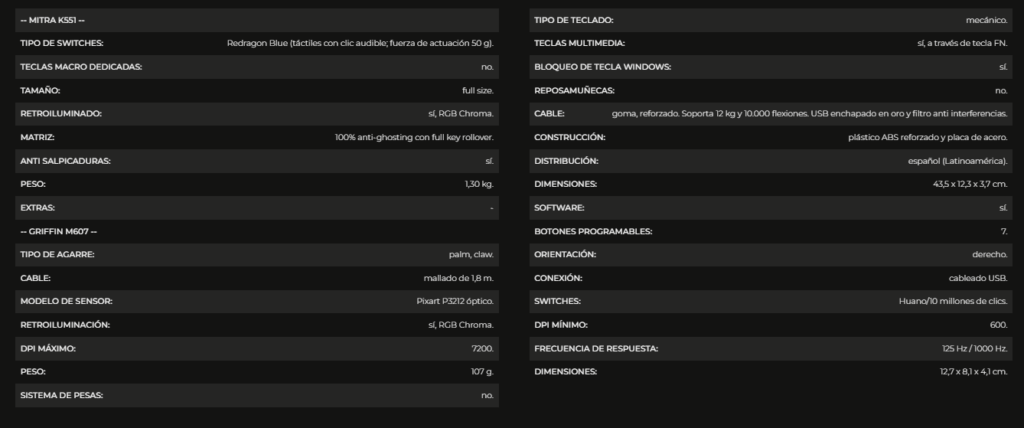Click the MITRA K551 section header

(52, 20)
